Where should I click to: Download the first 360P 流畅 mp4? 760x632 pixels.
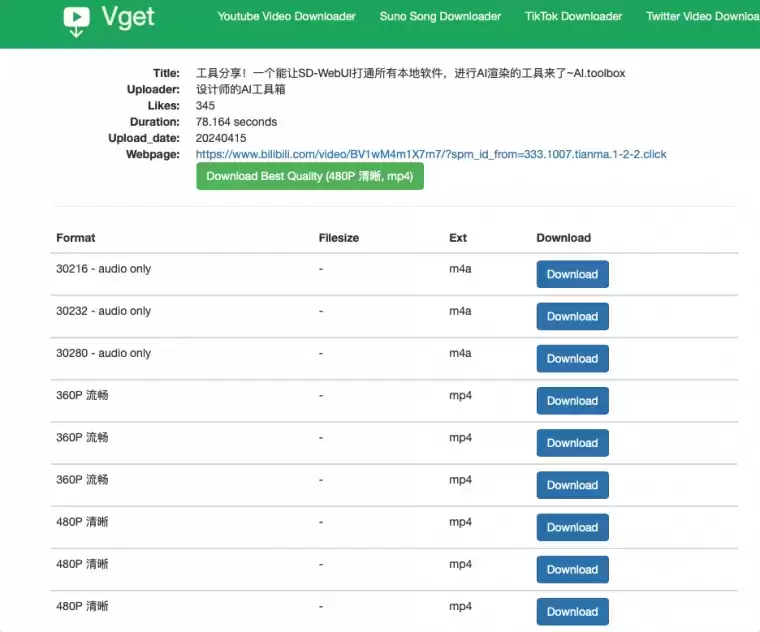[572, 401]
